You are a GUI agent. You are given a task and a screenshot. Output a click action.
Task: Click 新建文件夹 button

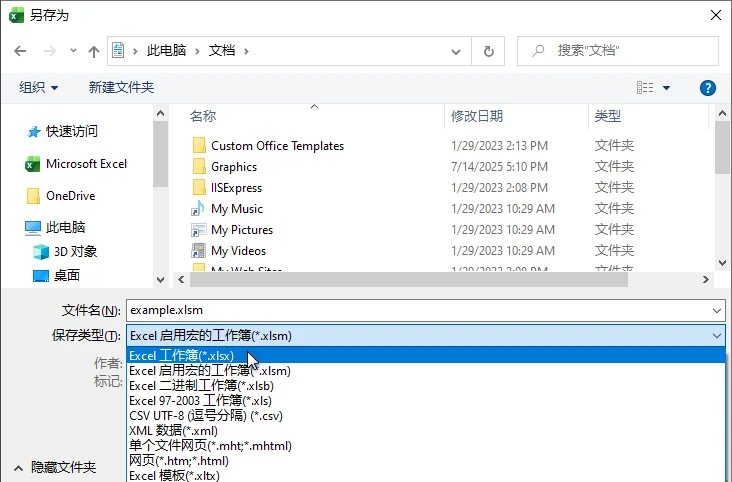pos(121,87)
